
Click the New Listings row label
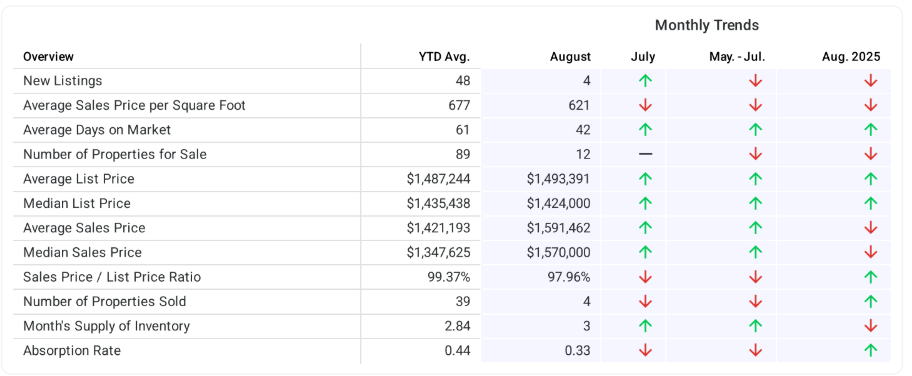click(x=63, y=81)
